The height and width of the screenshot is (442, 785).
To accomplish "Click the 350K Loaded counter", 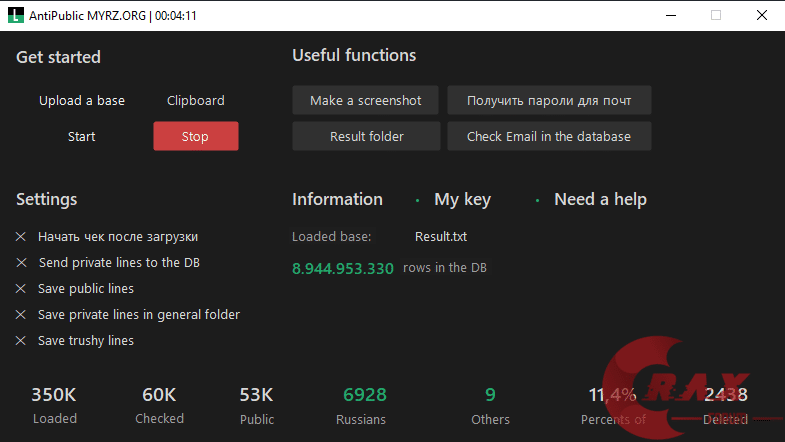I will click(54, 404).
